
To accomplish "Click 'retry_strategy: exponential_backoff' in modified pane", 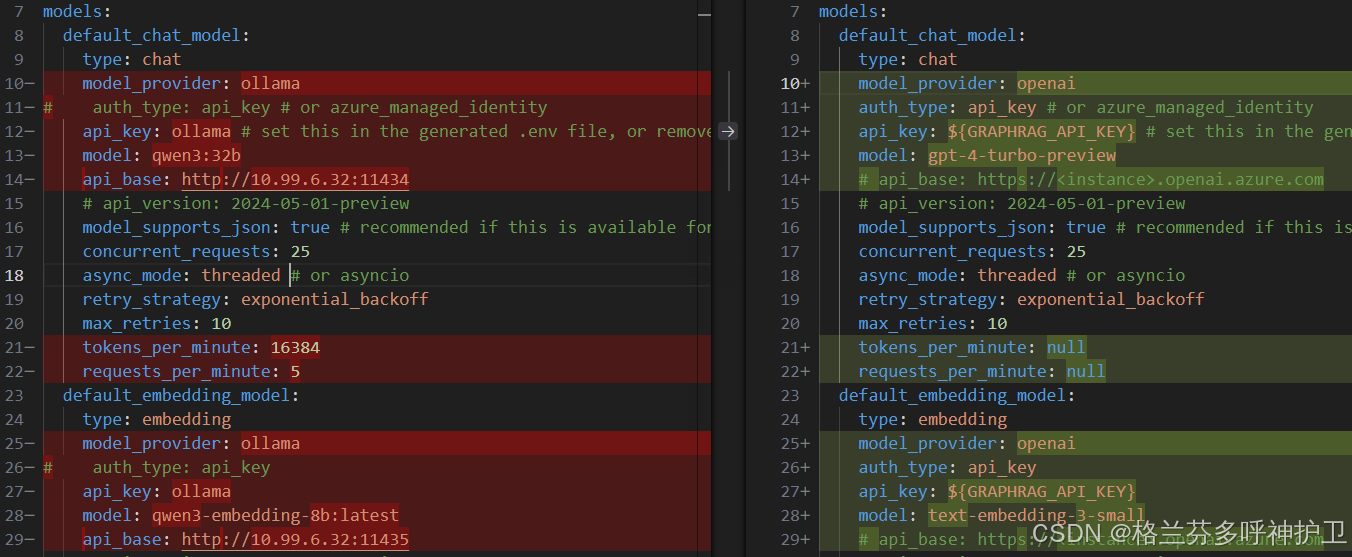I will click(x=1032, y=299).
